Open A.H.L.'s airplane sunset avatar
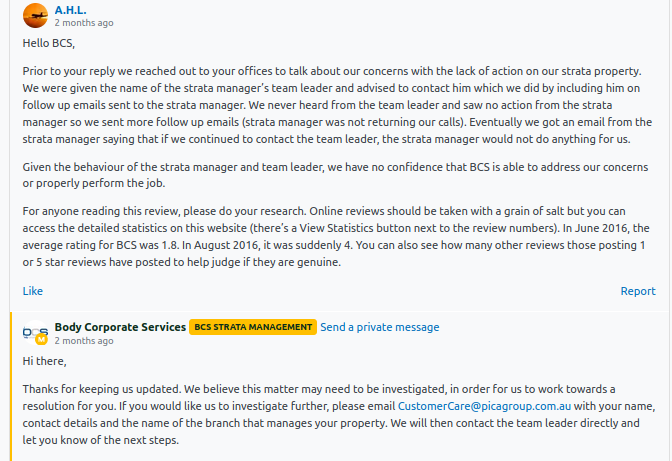 [35, 15]
